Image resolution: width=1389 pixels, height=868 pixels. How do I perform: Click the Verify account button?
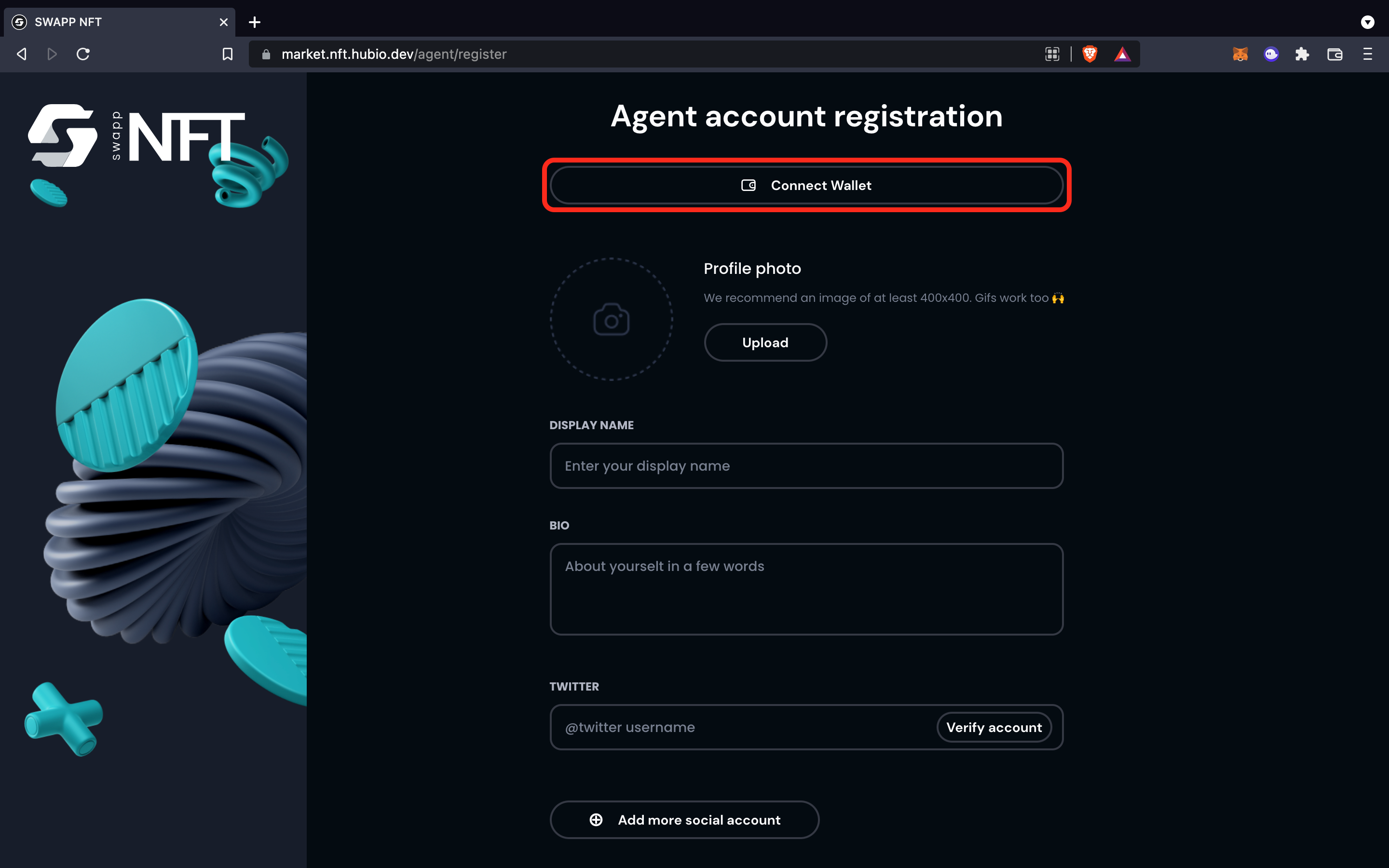[x=994, y=727]
